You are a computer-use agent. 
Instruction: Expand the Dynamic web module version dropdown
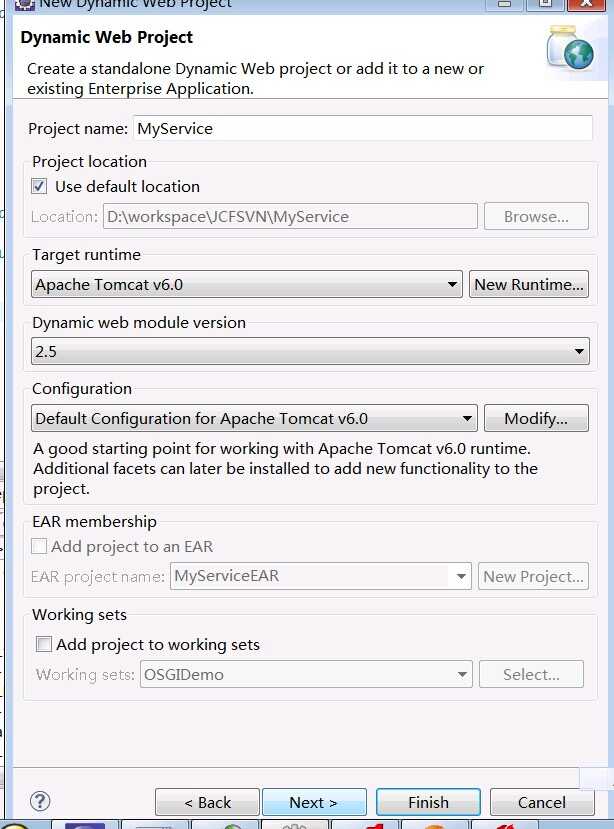pos(310,351)
